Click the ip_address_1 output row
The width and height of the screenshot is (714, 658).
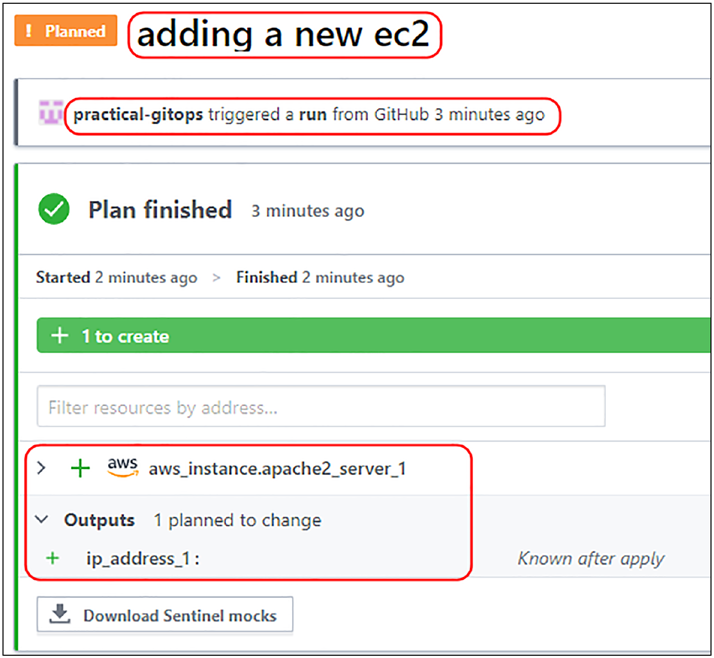coord(364,558)
